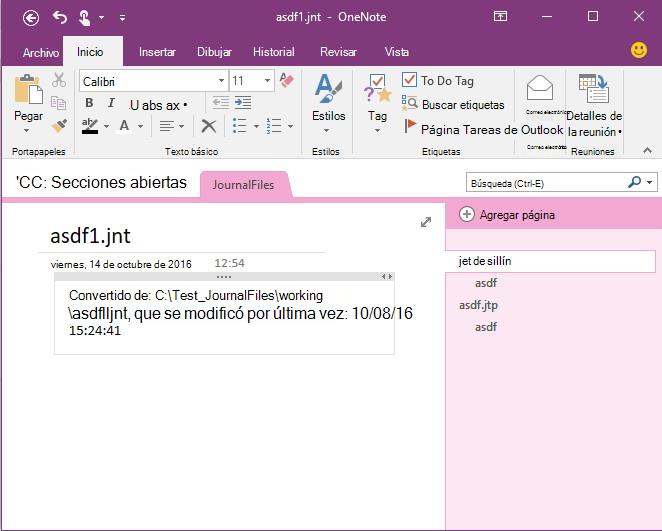Delete with the X icon
662x531 pixels.
(209, 126)
